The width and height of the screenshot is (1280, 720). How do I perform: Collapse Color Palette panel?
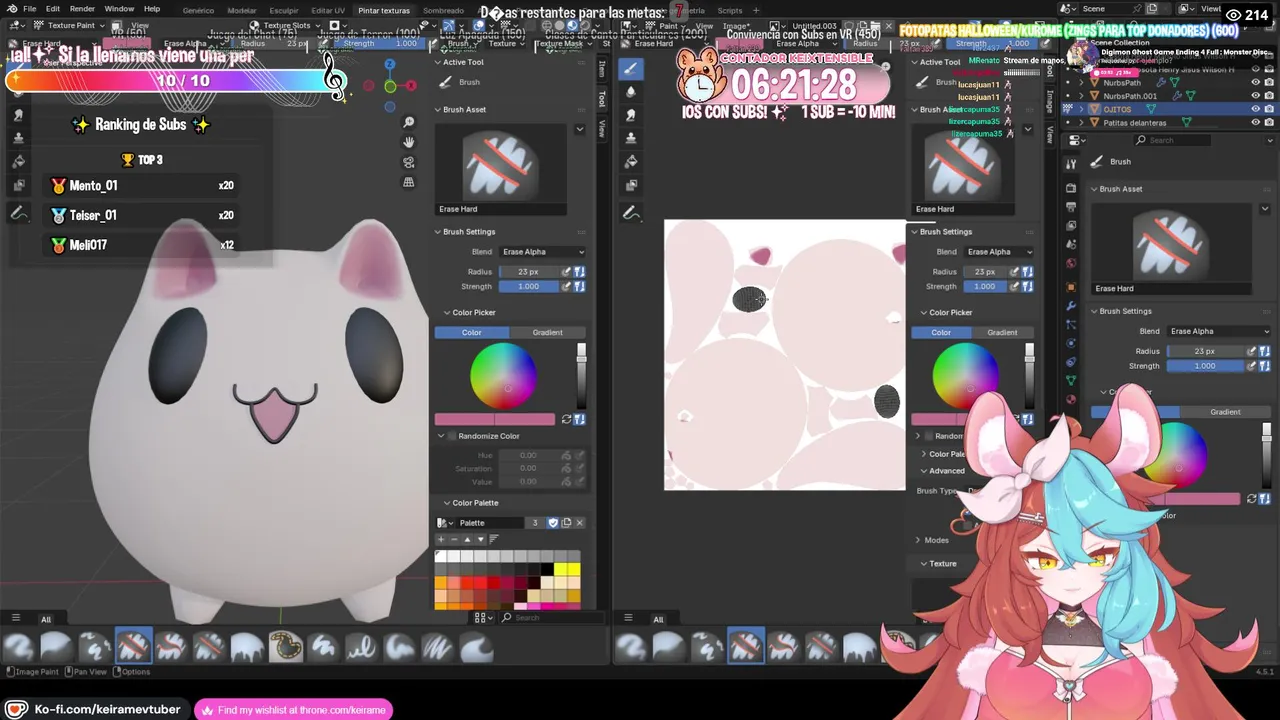(x=445, y=503)
